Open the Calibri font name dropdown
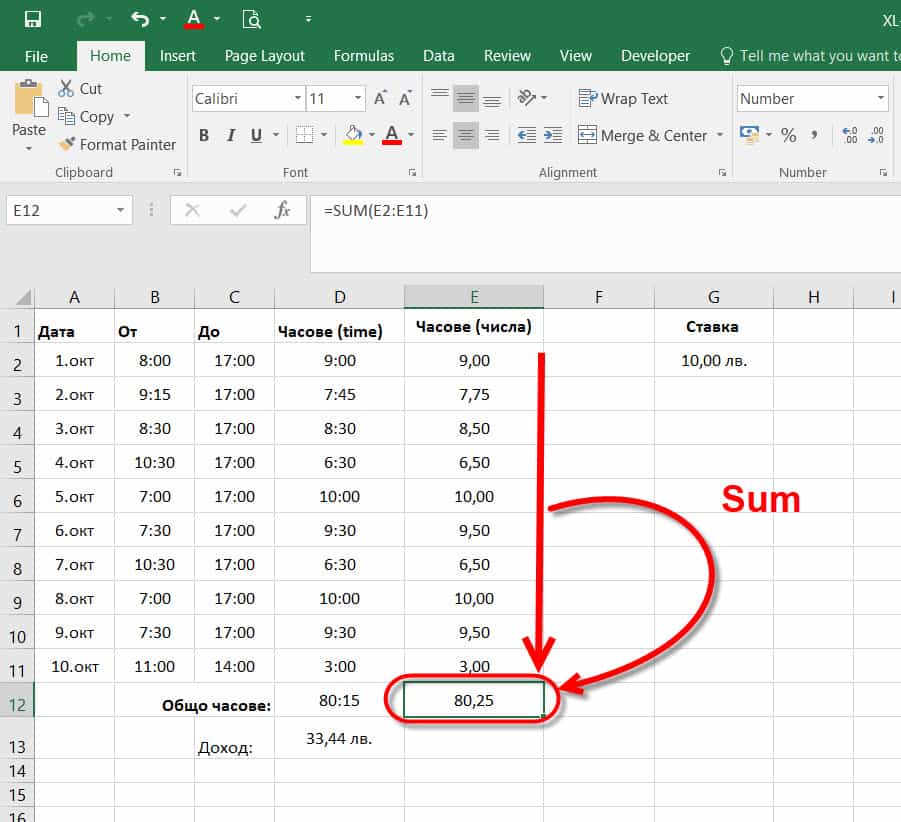901x822 pixels. coord(298,98)
